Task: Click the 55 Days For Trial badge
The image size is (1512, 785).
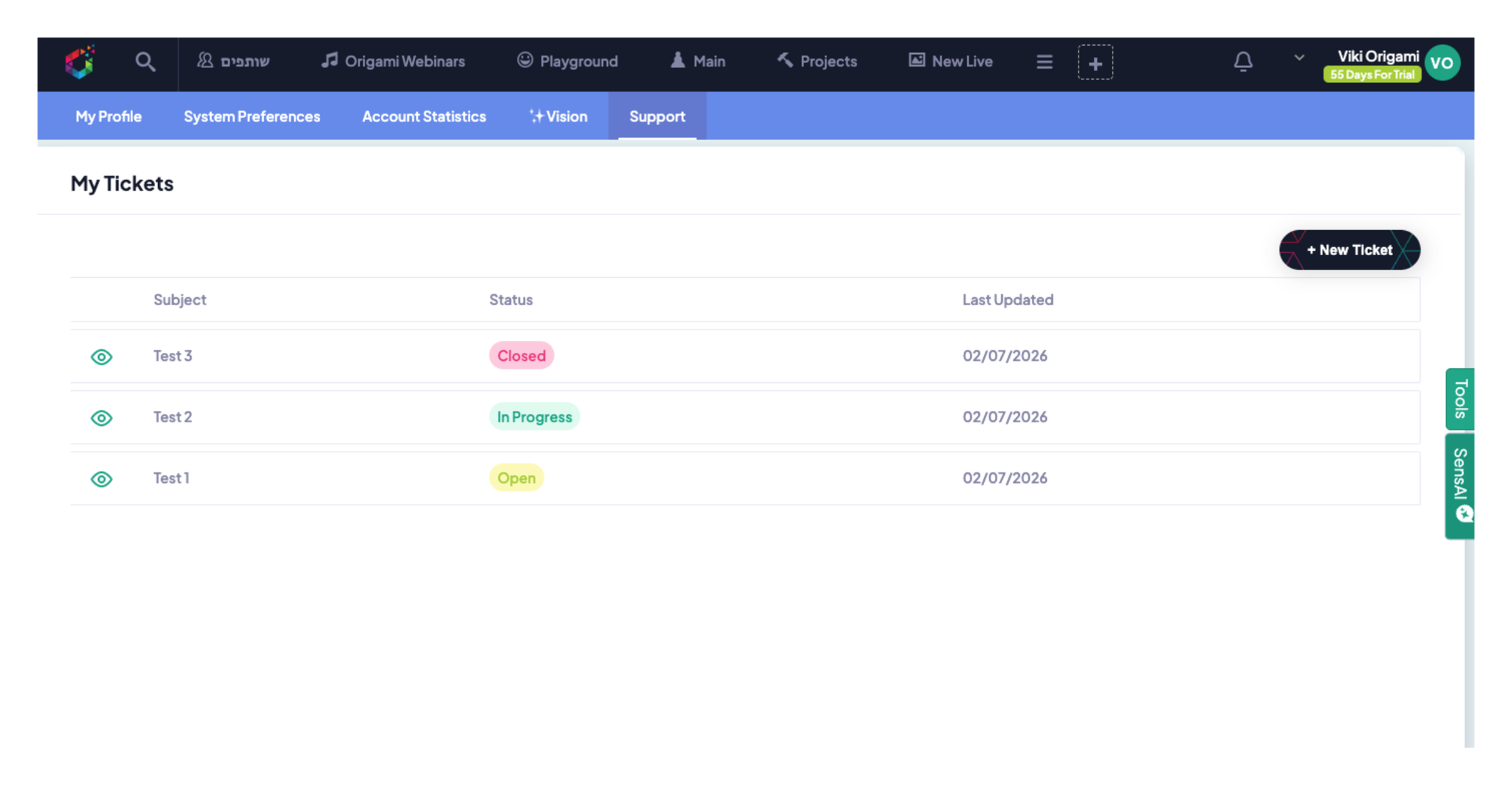Action: [1372, 74]
